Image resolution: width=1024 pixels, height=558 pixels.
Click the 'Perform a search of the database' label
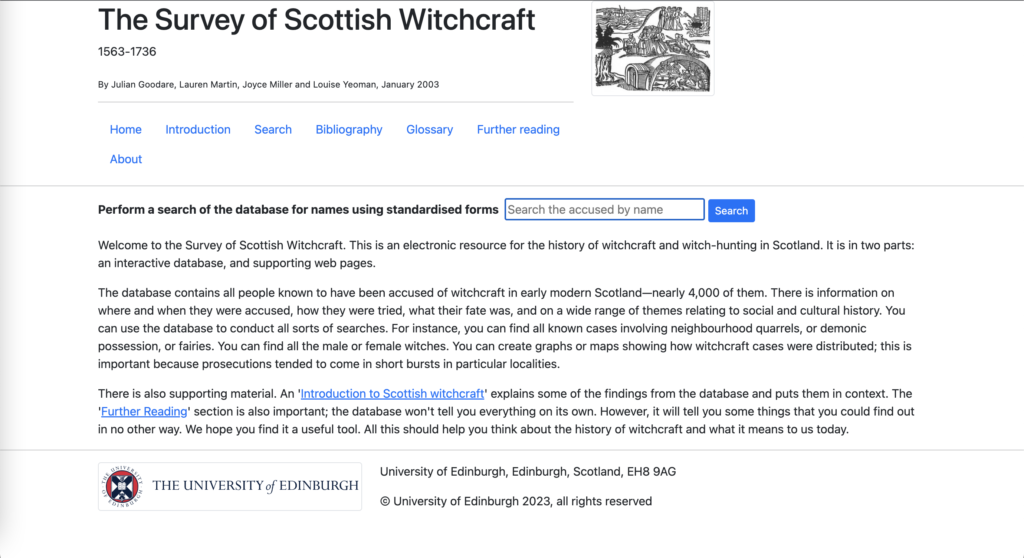(298, 210)
